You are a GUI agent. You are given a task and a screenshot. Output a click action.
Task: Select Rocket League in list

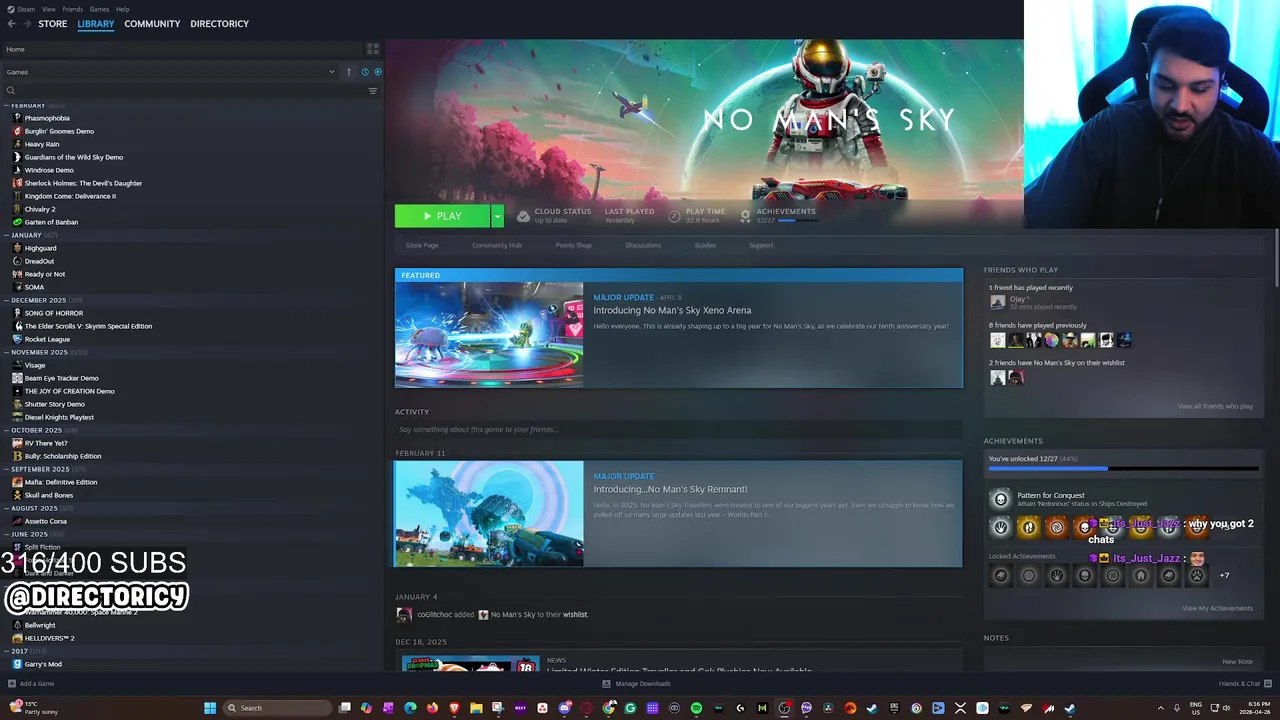[x=47, y=339]
